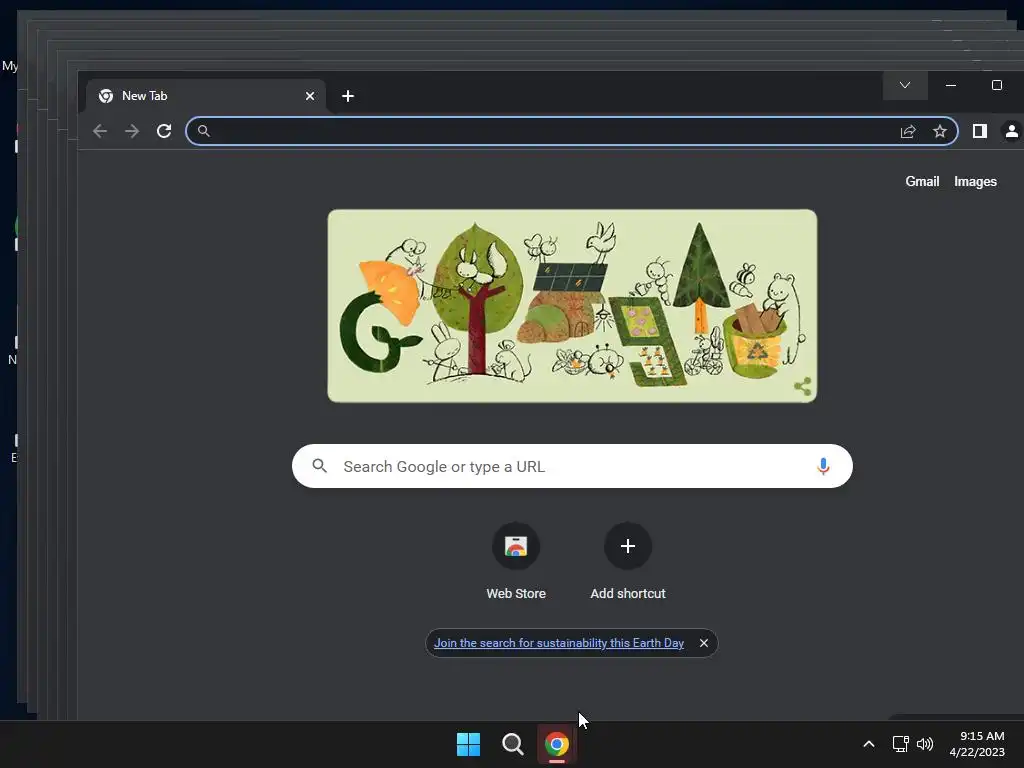Start voice search with microphone icon
This screenshot has width=1024, height=768.
click(x=823, y=466)
